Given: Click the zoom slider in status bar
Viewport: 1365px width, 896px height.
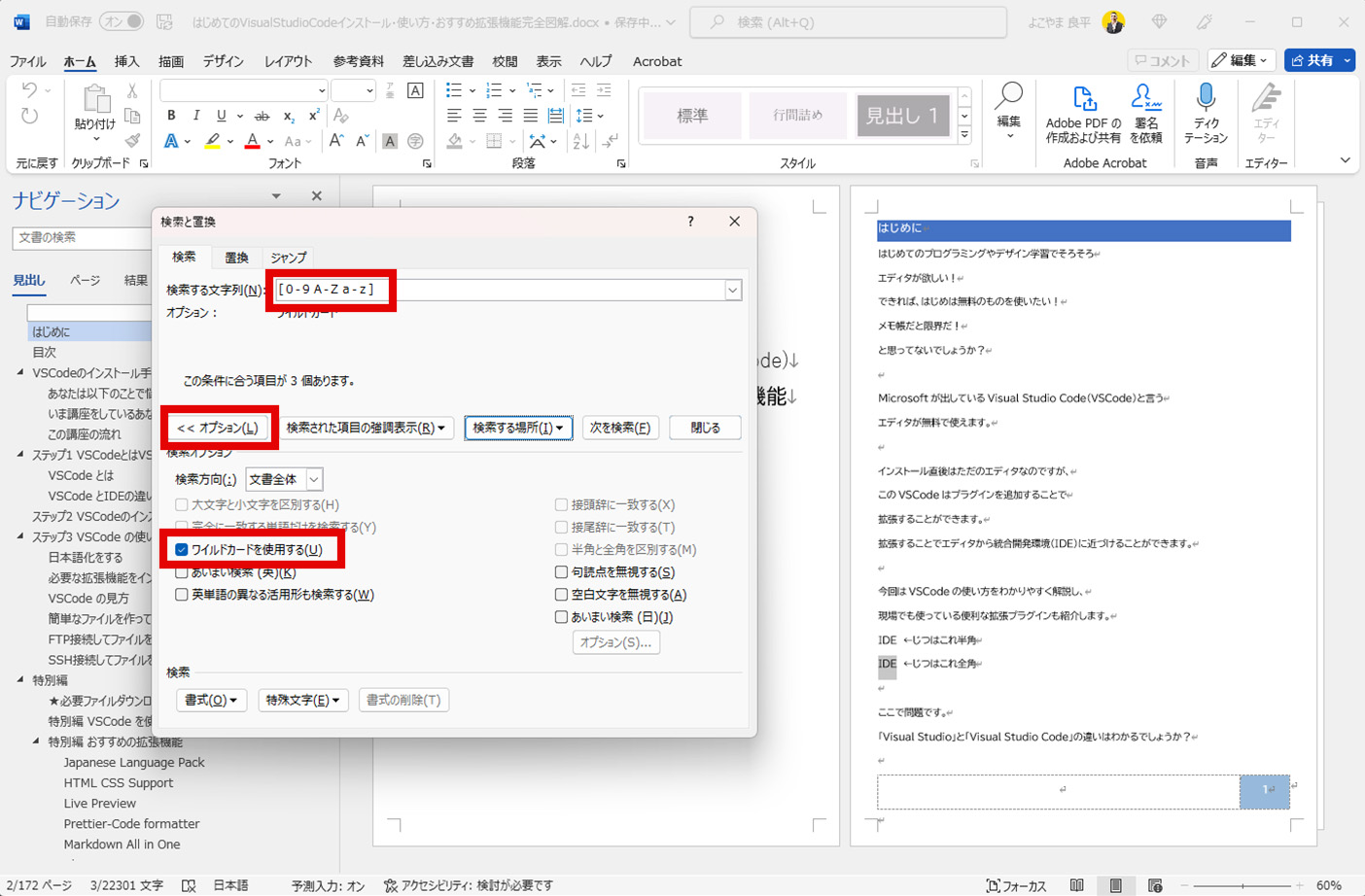Looking at the screenshot, I should pos(1242,885).
